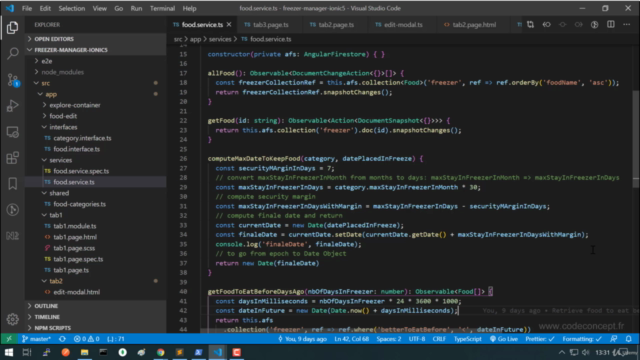Click the Toggle file blame icon
The height and width of the screenshot is (360, 640).
pos(594,24)
